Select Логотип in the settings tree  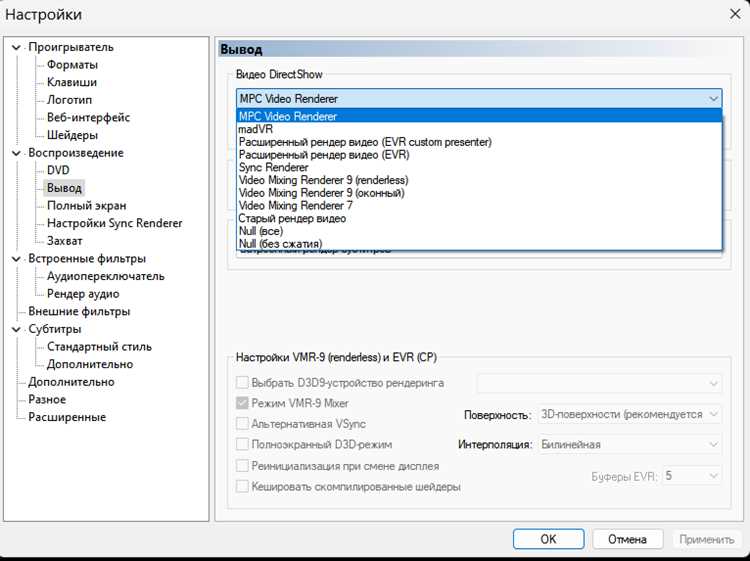click(x=69, y=100)
